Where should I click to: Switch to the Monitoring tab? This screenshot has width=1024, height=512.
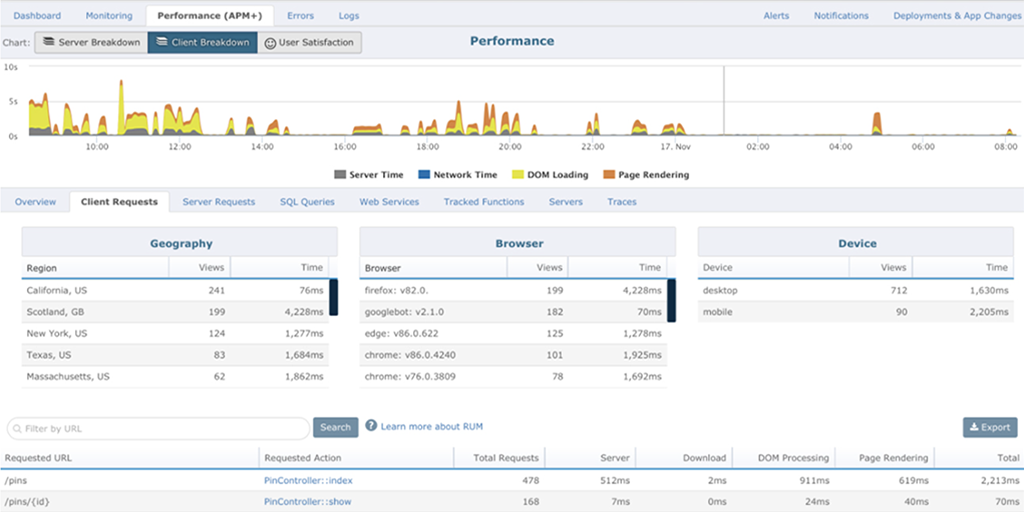pyautogui.click(x=108, y=16)
